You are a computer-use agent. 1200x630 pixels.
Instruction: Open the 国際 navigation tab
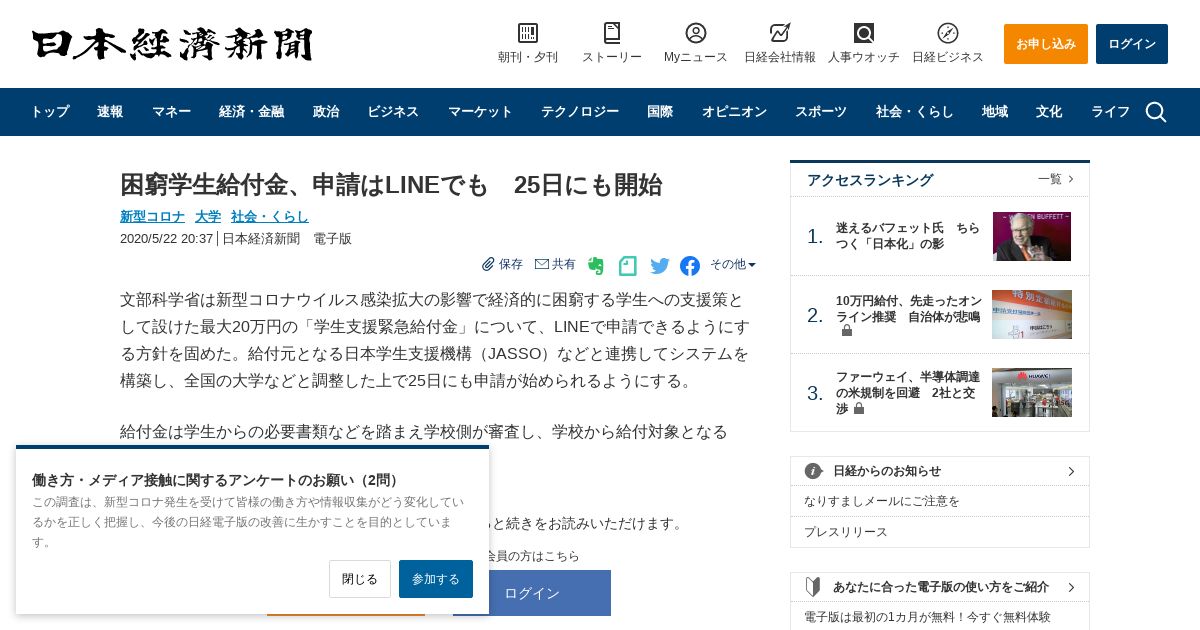(x=660, y=112)
